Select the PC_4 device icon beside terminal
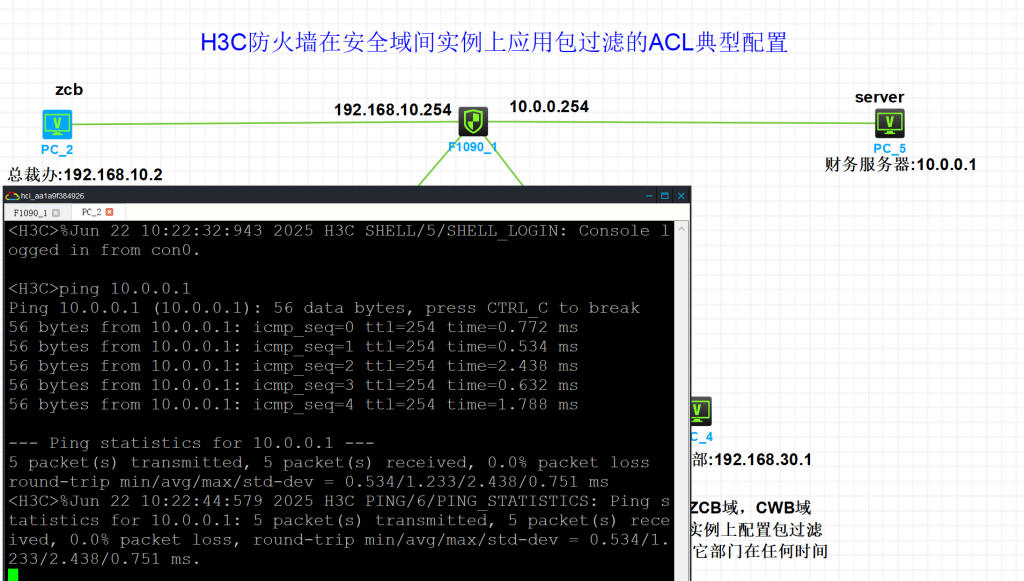1024x581 pixels. pos(700,411)
